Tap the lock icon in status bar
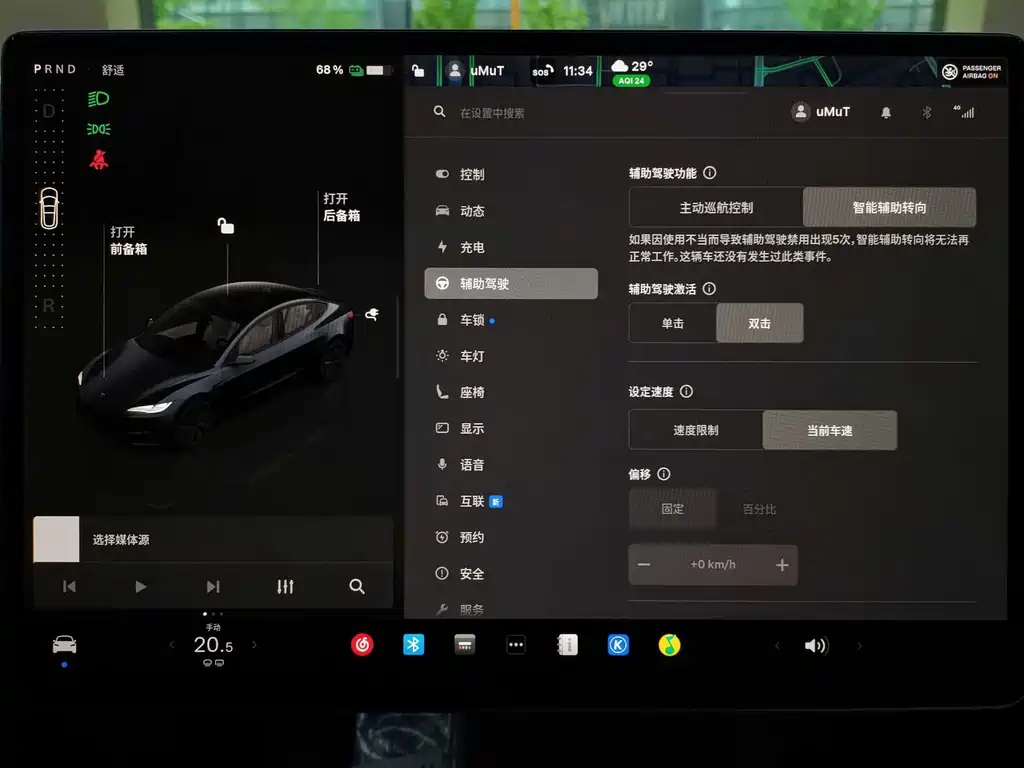The image size is (1024, 768). (418, 71)
